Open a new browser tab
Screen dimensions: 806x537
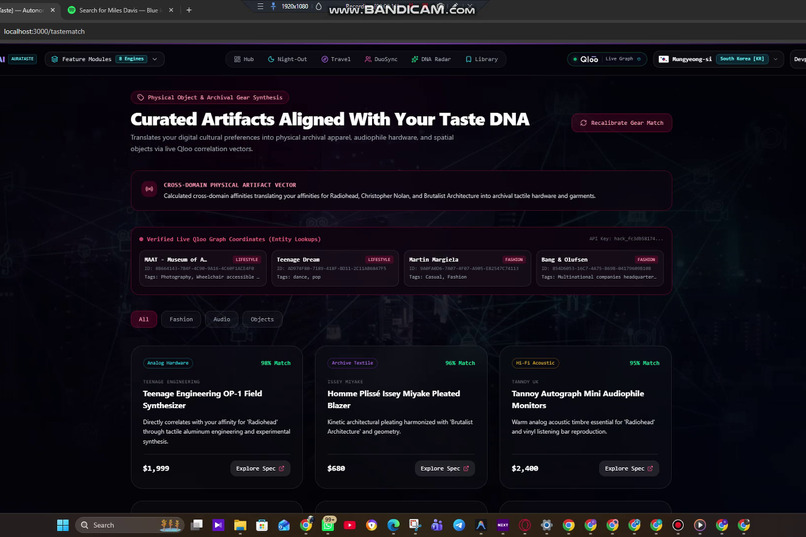[x=189, y=10]
